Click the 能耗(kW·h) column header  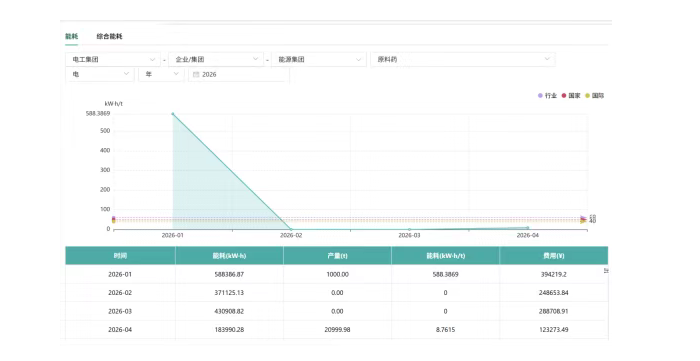tap(229, 256)
